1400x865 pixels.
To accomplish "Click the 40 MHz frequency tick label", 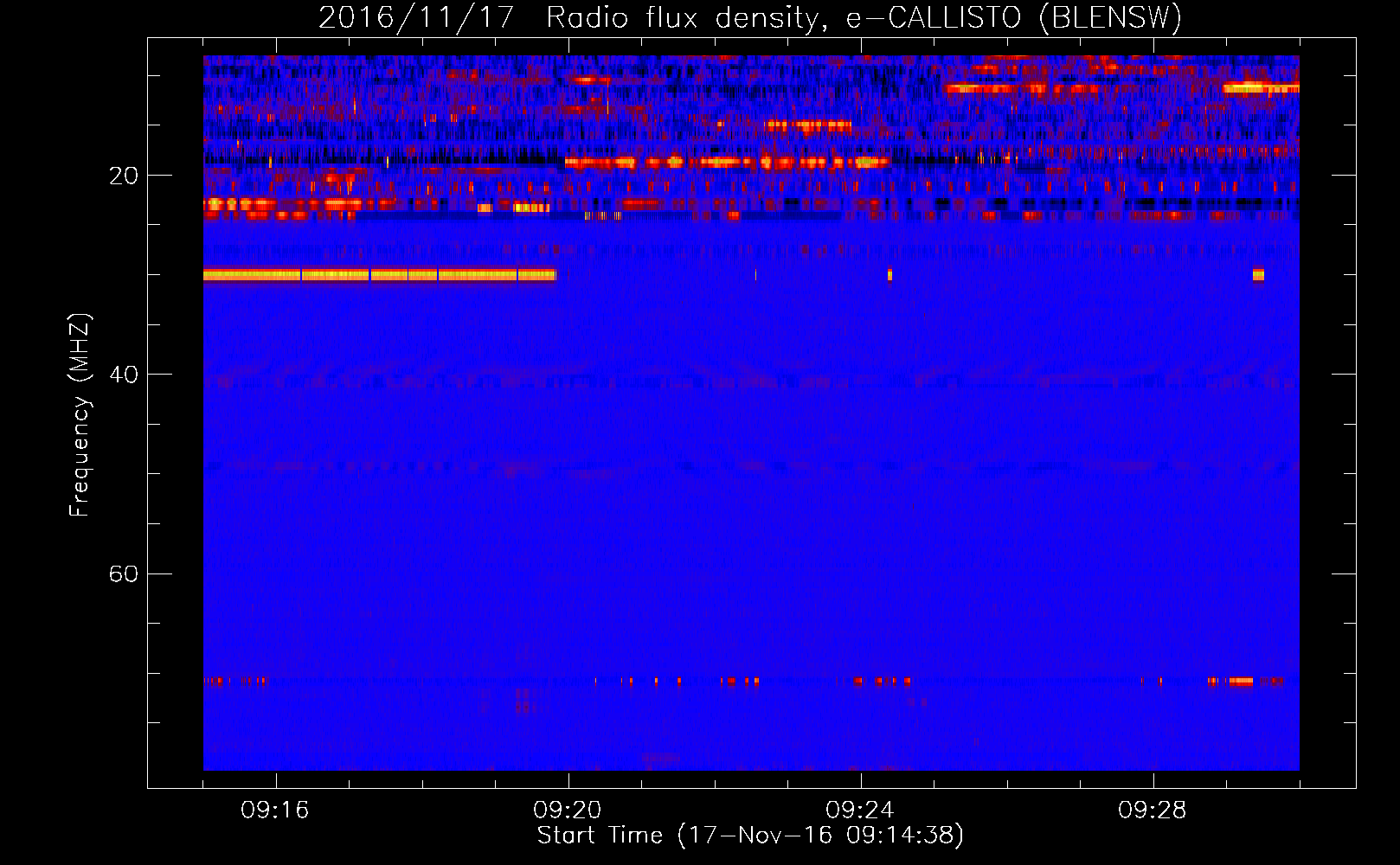I will click(124, 375).
